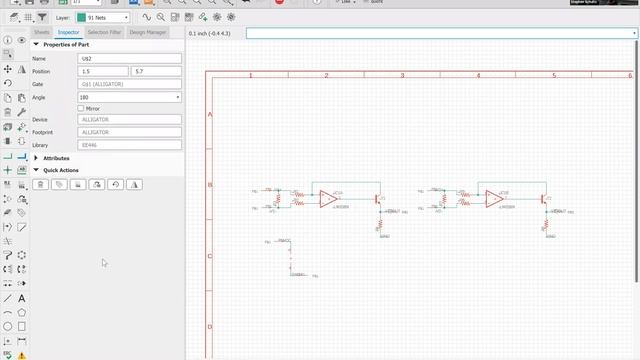The width and height of the screenshot is (640, 360).
Task: Click the waveform simulate icon
Action: [147, 17]
